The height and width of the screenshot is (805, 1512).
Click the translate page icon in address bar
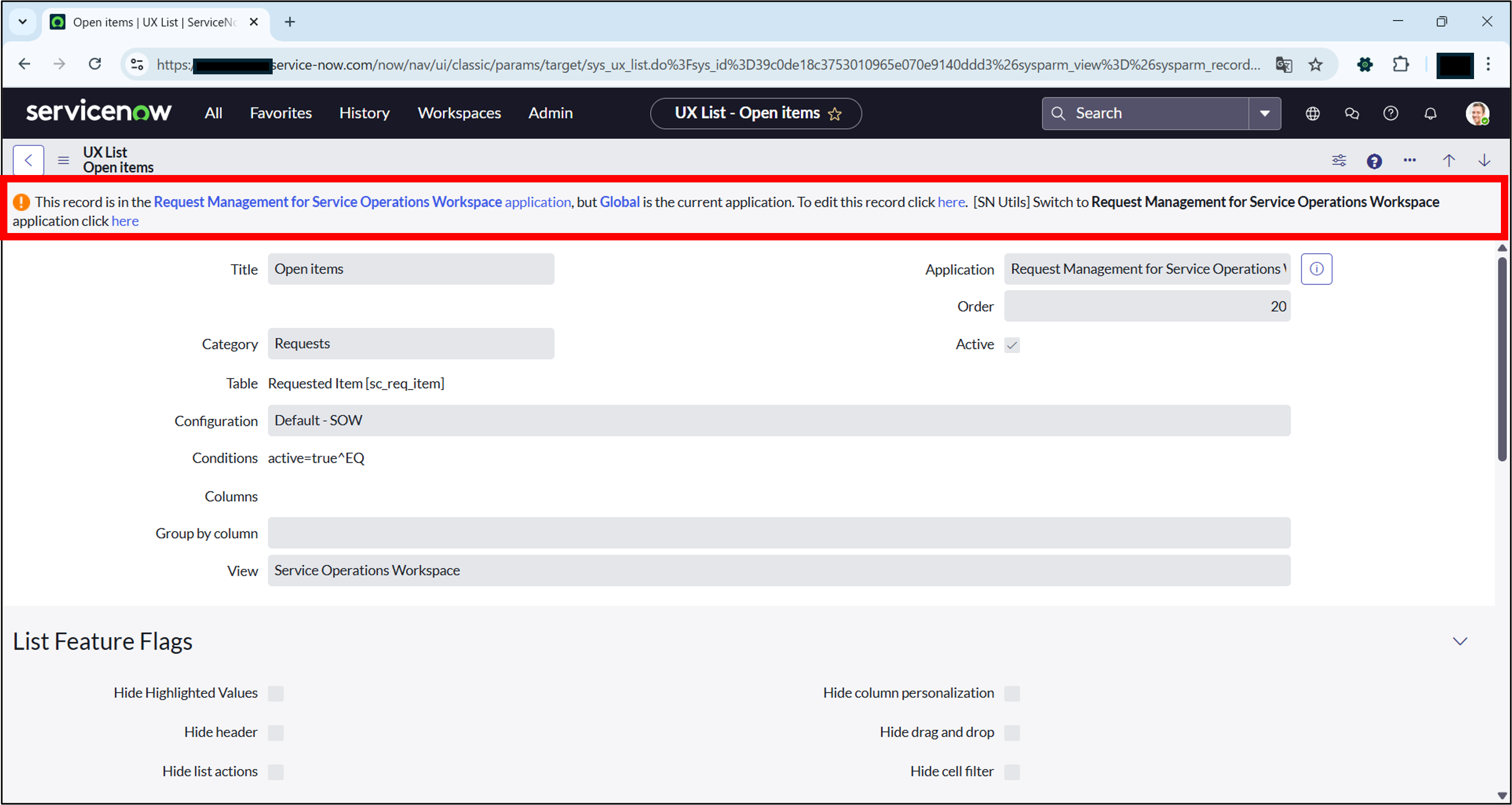[x=1284, y=64]
